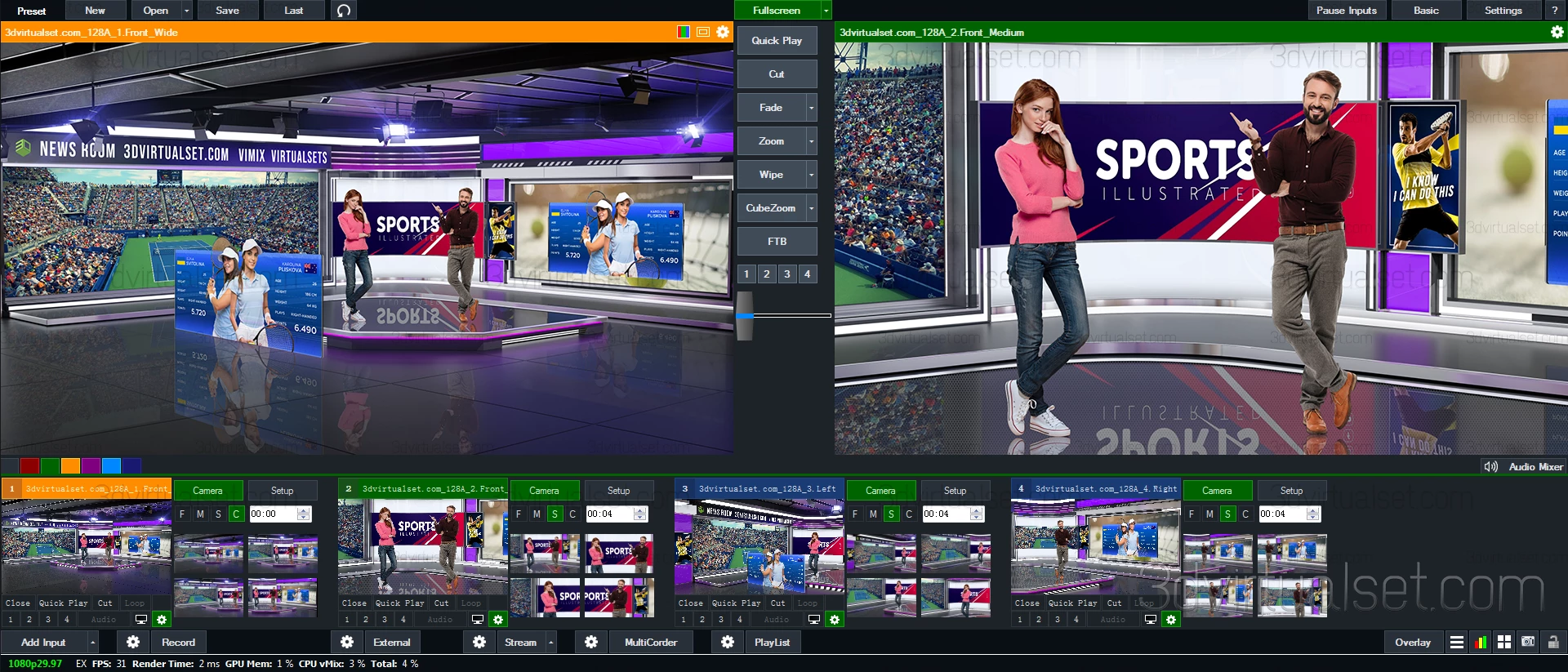The height and width of the screenshot is (672, 1568).
Task: Click monitor output icon on input 2
Action: coord(478,620)
